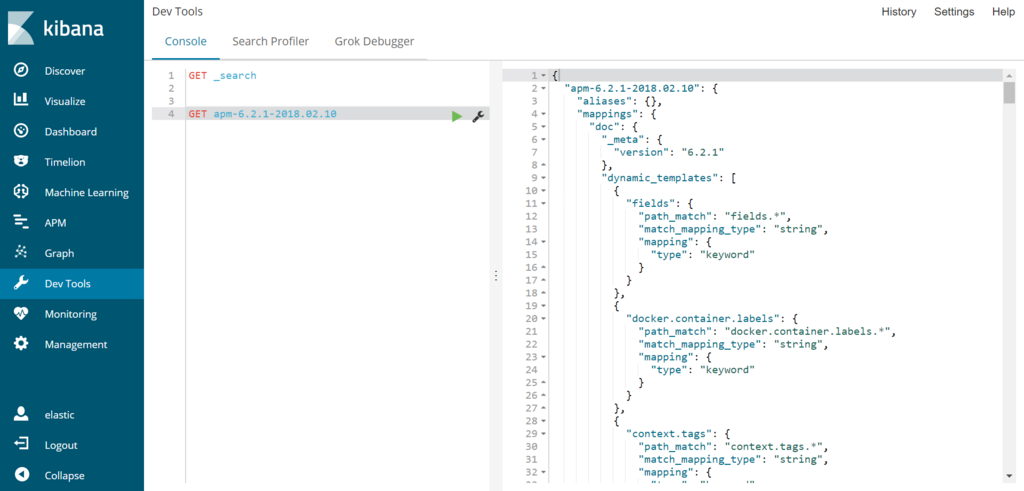1024x491 pixels.
Task: Click GET apm-6.2.1-2018.02.10 request line
Action: tap(263, 114)
